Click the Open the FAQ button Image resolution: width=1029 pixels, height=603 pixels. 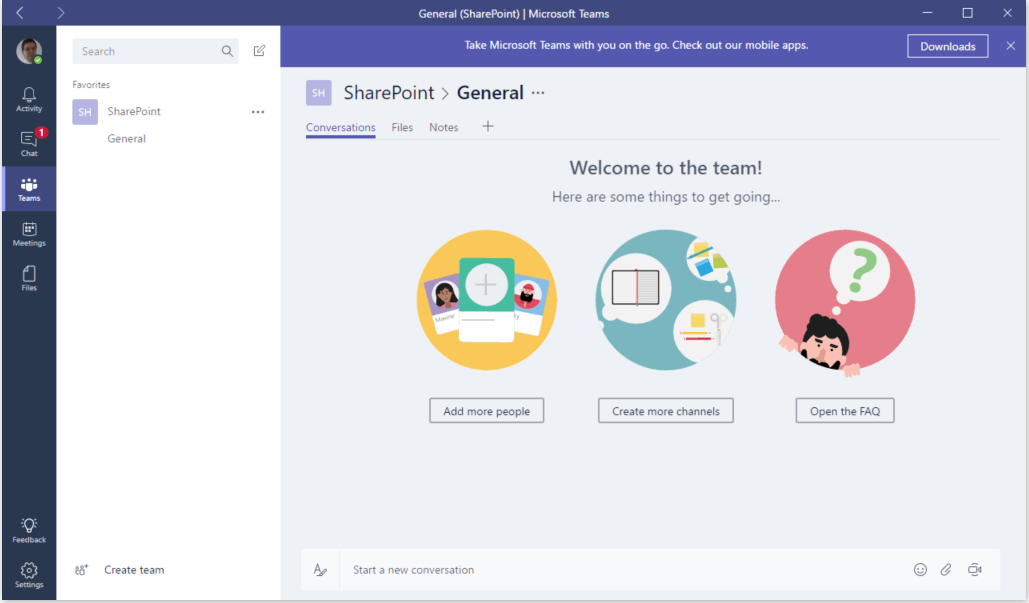[x=845, y=411]
